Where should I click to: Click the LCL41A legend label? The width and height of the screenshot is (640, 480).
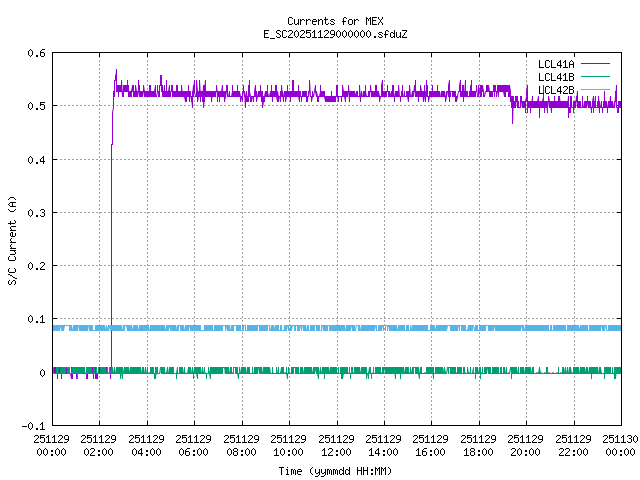click(x=556, y=63)
